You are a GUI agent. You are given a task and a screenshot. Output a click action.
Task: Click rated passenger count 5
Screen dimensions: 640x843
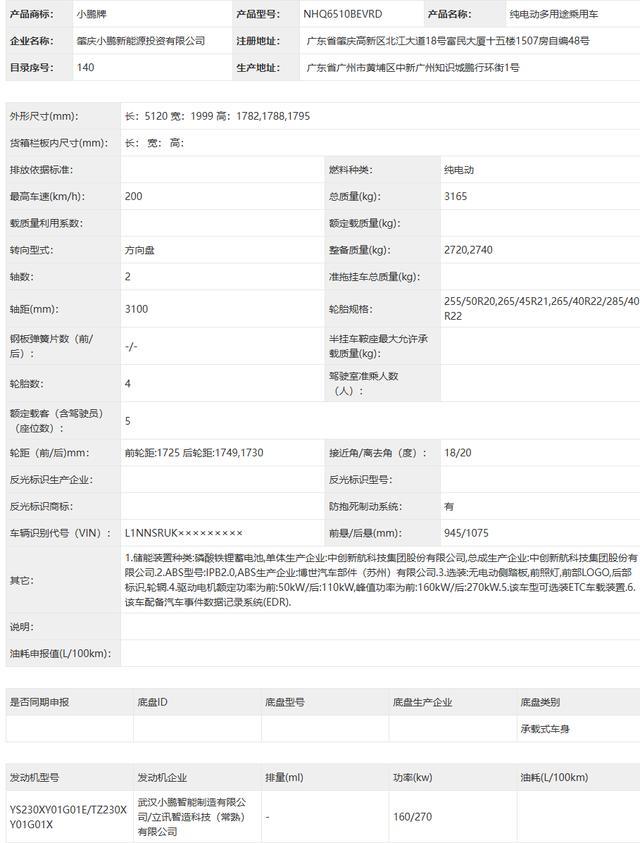coord(127,421)
